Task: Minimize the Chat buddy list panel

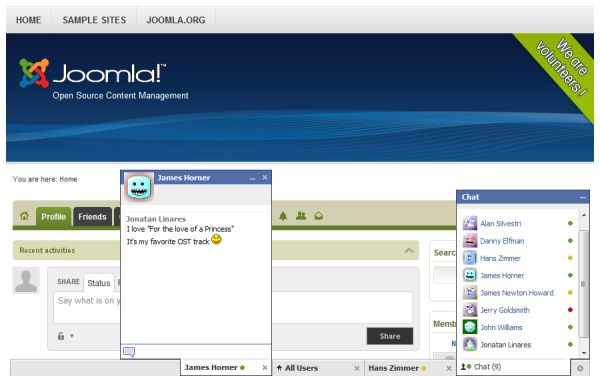Action: click(x=582, y=197)
